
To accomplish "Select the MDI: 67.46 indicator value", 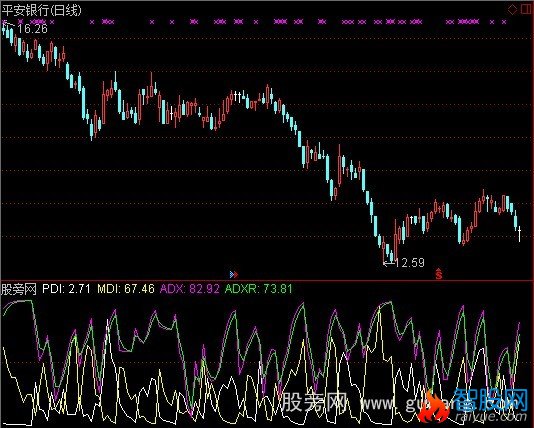I will 126,289.
